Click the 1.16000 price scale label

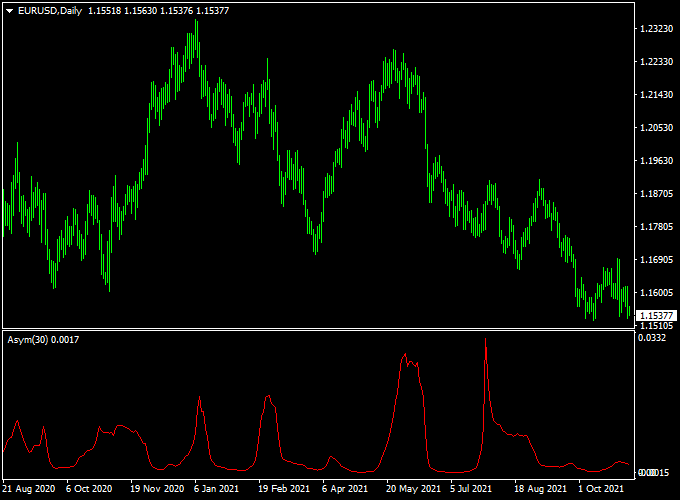[x=656, y=293]
